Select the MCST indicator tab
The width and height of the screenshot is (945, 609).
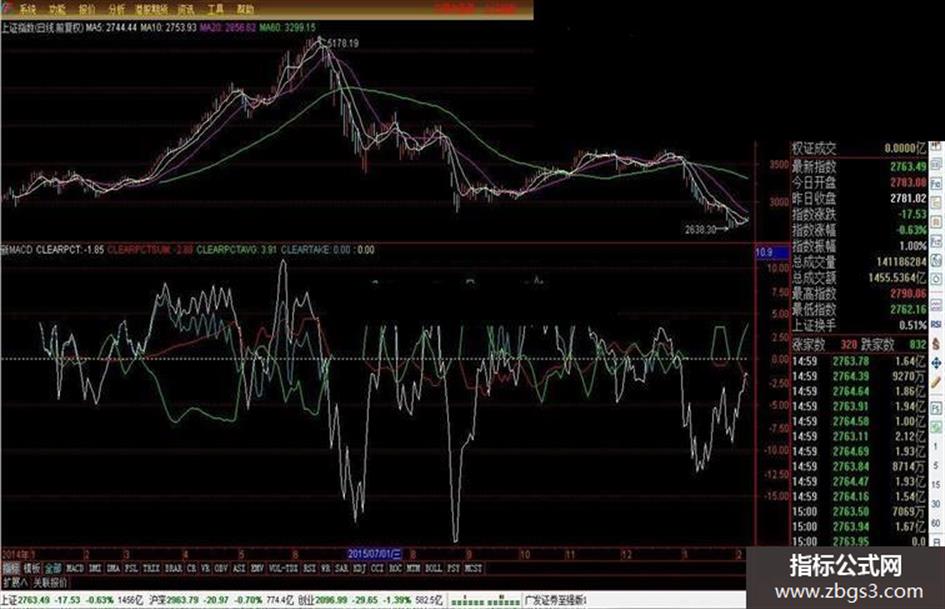pos(474,568)
